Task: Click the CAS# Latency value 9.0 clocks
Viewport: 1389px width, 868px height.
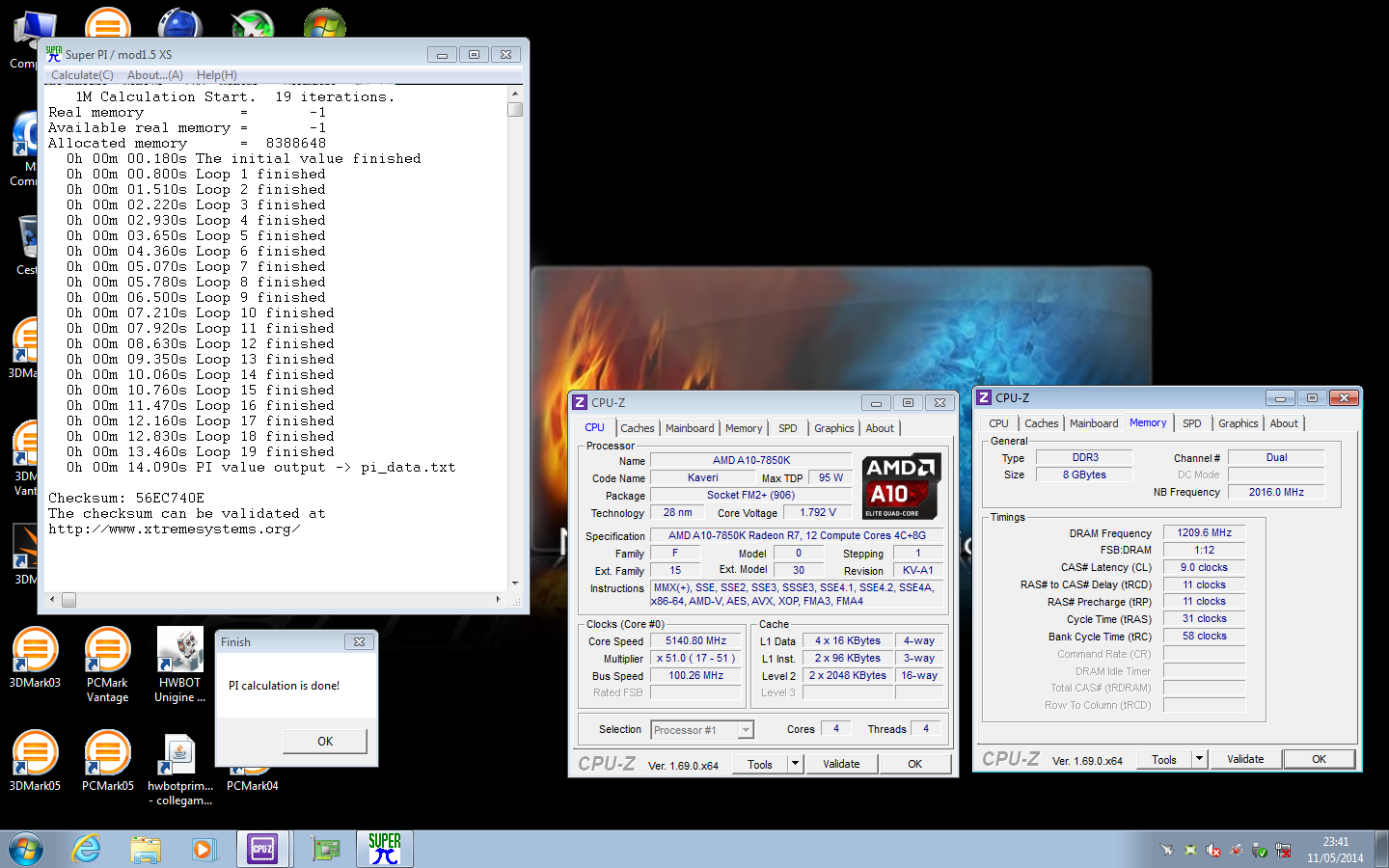Action: (x=1205, y=567)
